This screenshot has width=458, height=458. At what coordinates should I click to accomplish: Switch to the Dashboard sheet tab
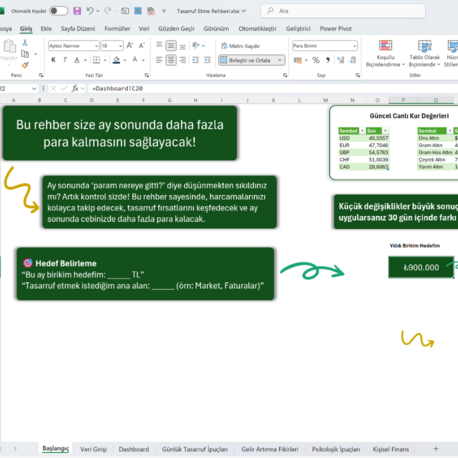[x=134, y=449]
